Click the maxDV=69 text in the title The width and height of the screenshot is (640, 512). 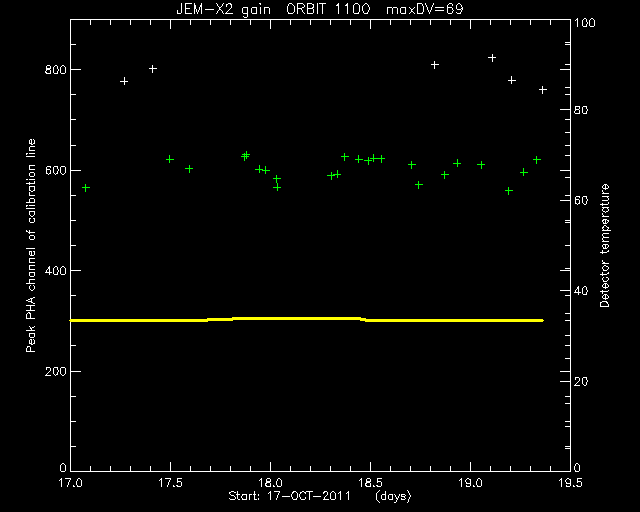pyautogui.click(x=424, y=9)
